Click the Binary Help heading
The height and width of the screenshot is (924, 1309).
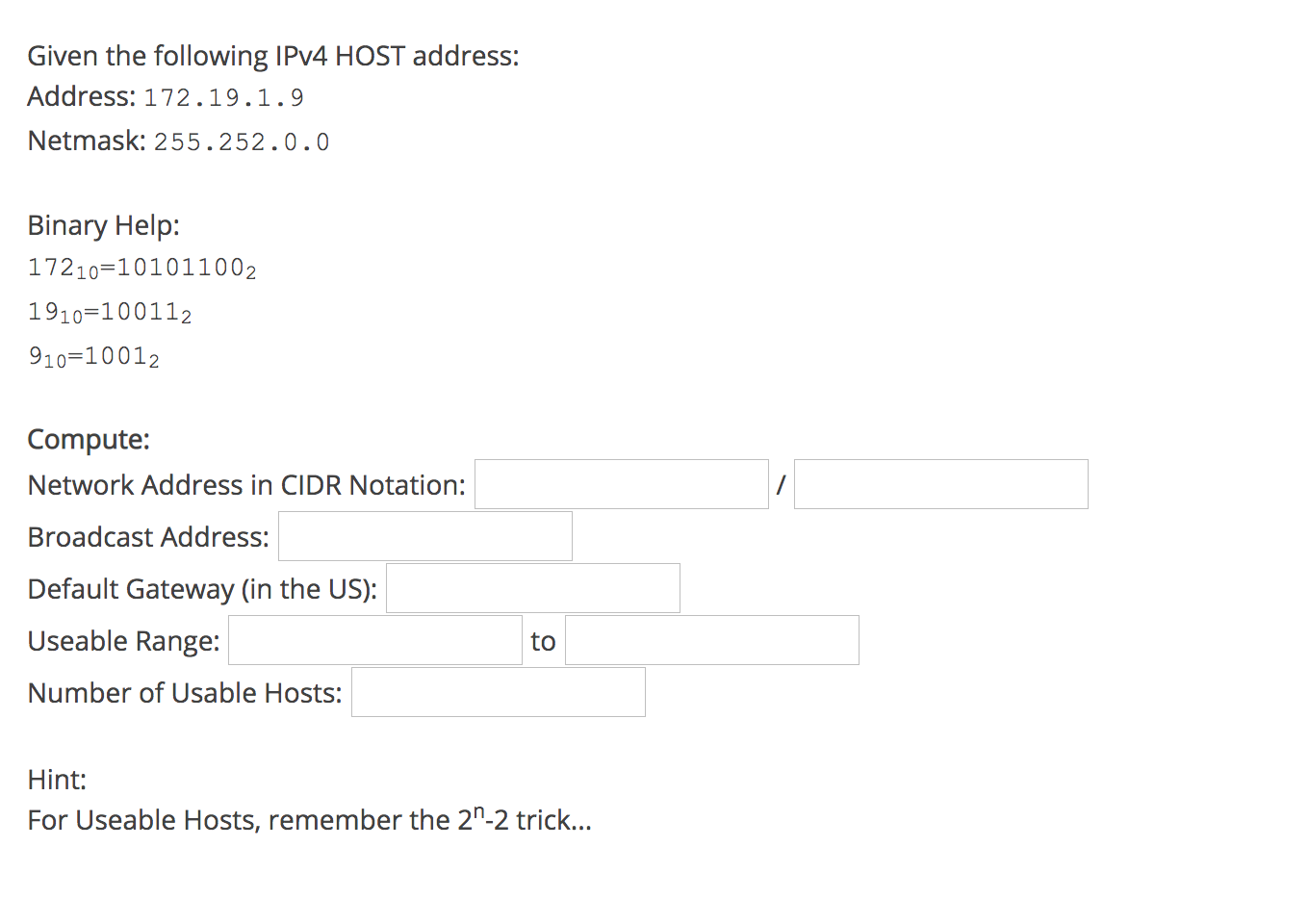(x=104, y=225)
